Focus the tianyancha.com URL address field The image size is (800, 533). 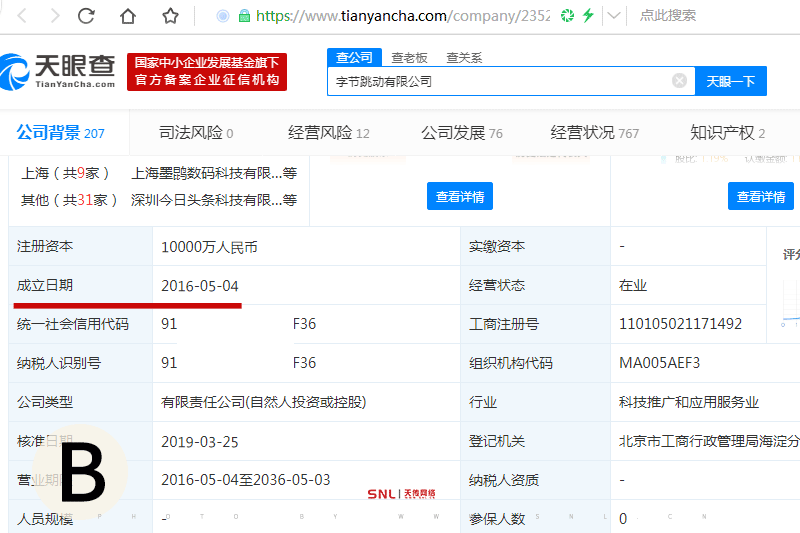tap(403, 16)
